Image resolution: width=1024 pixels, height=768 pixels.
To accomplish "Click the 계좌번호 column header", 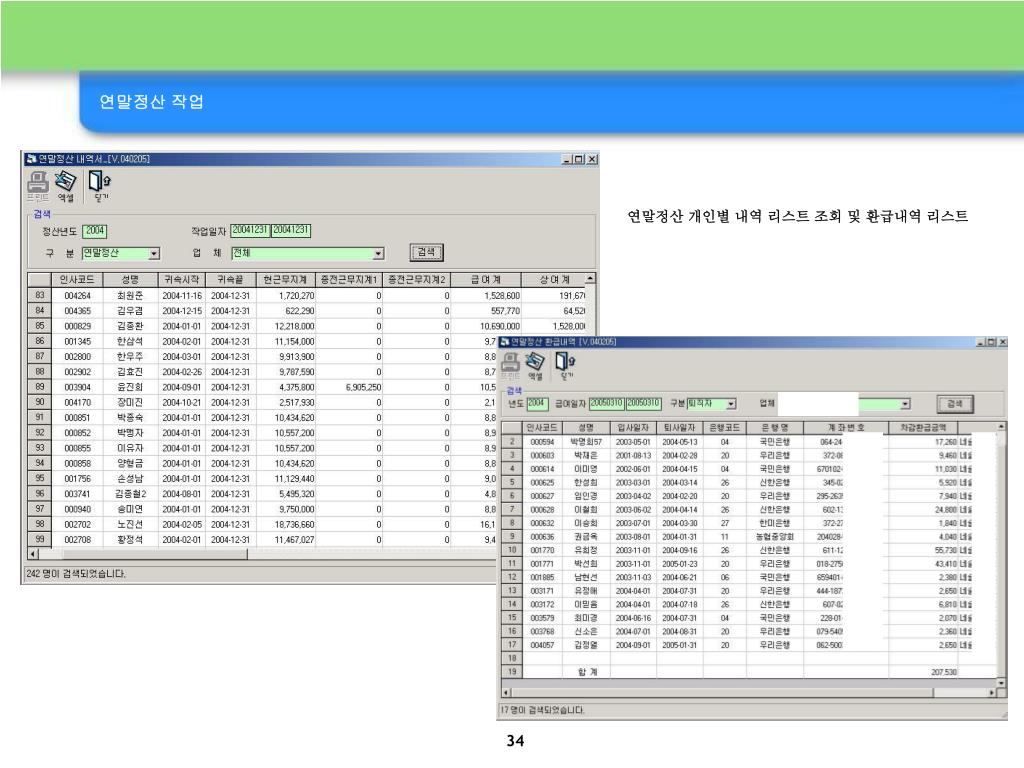I will [x=846, y=428].
